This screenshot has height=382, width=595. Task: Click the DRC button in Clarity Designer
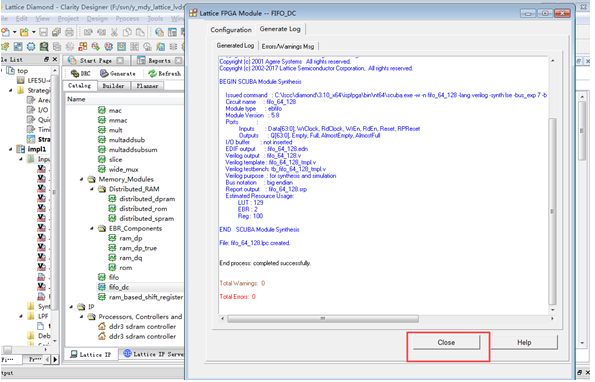point(80,74)
